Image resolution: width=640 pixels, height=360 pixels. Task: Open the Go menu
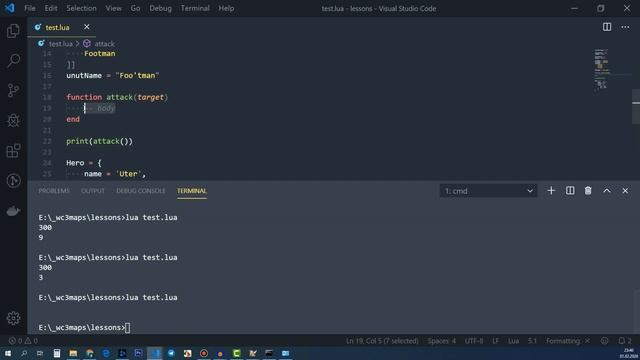(x=135, y=8)
